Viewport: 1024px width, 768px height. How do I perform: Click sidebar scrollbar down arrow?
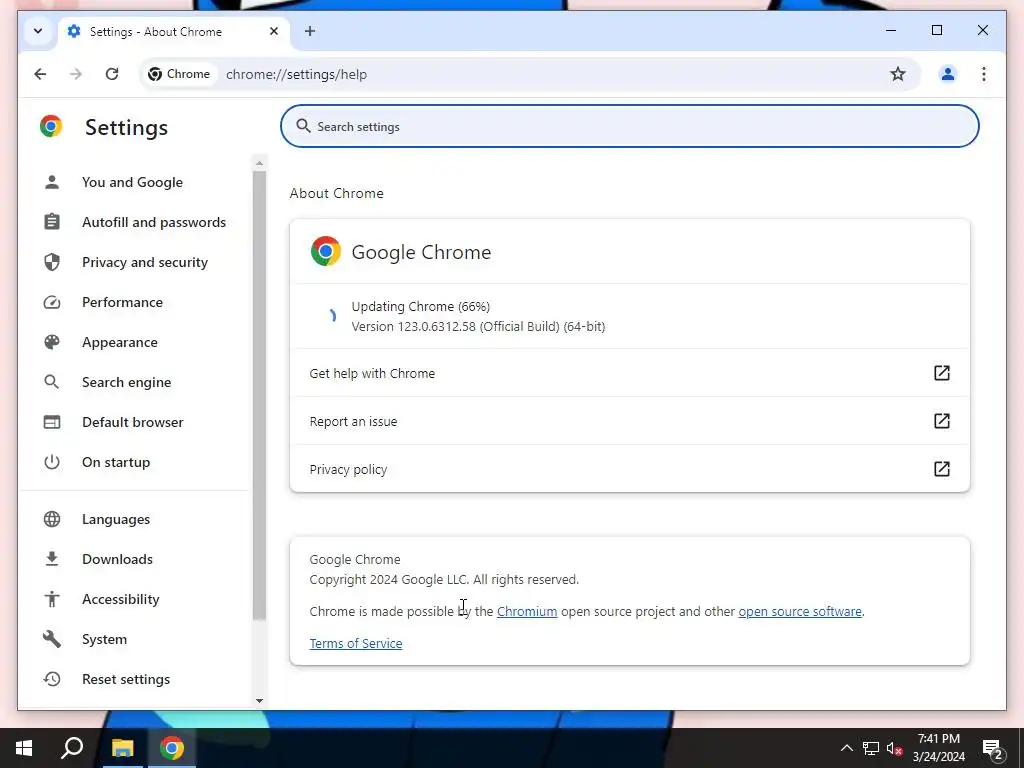(259, 701)
